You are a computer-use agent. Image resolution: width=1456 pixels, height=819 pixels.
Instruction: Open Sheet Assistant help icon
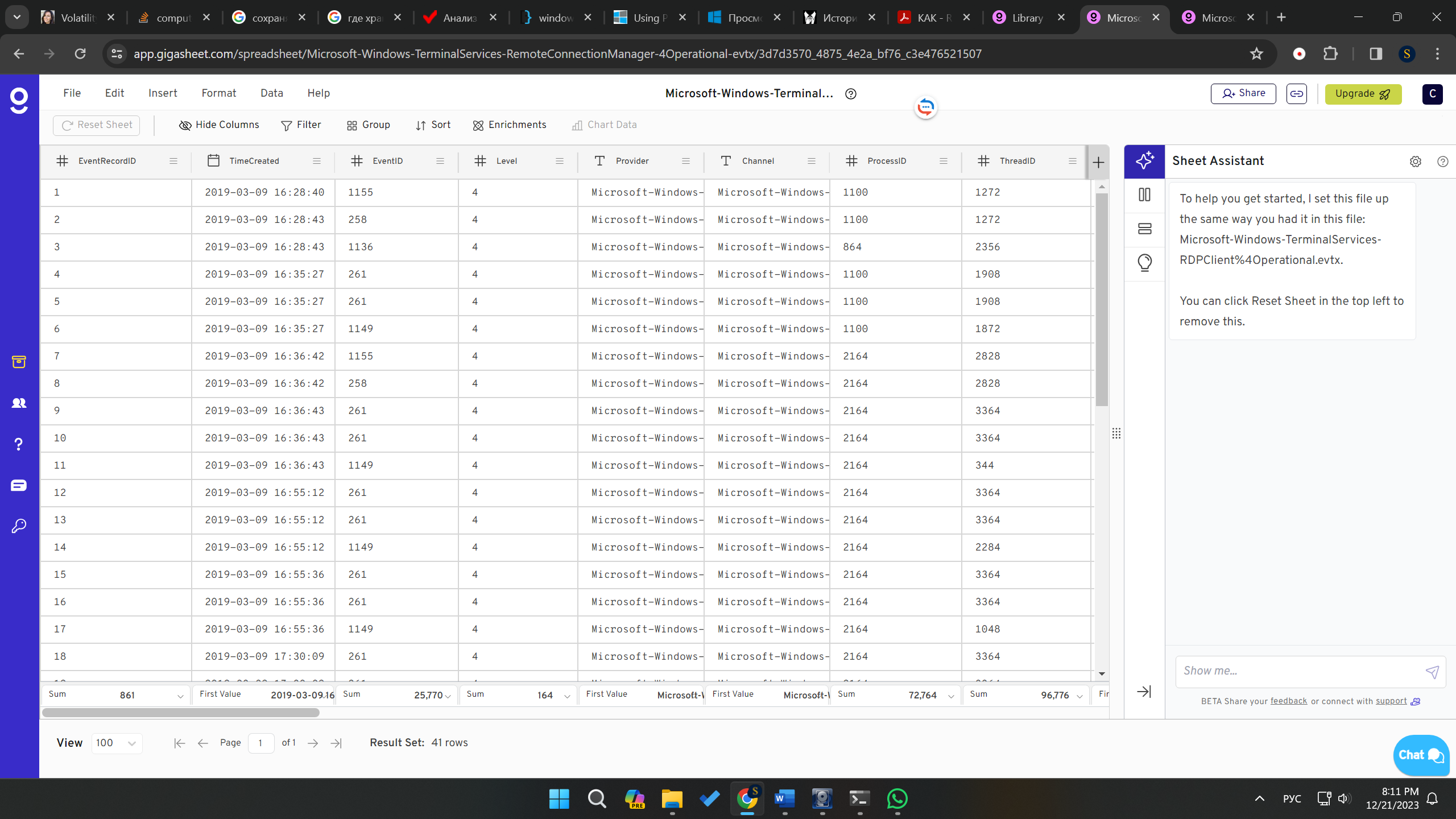1442,162
